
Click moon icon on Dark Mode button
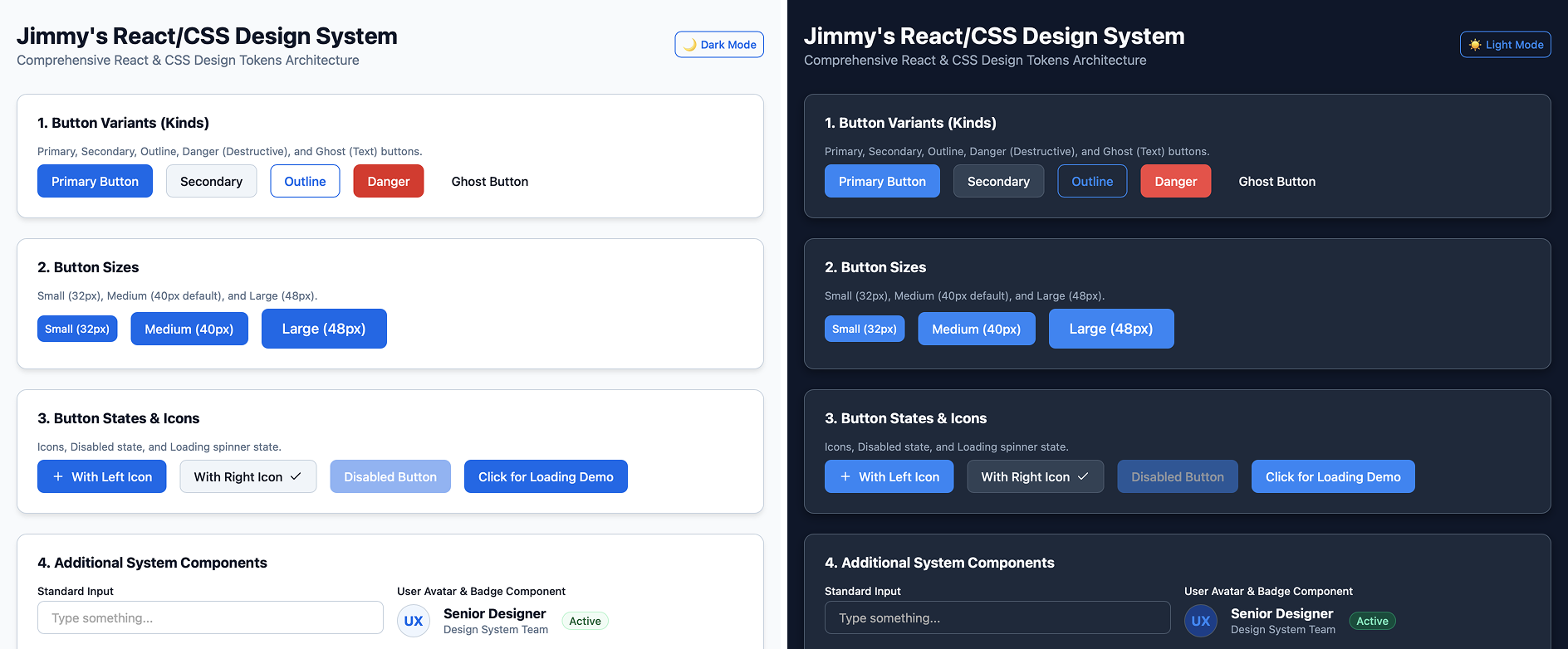tap(689, 44)
